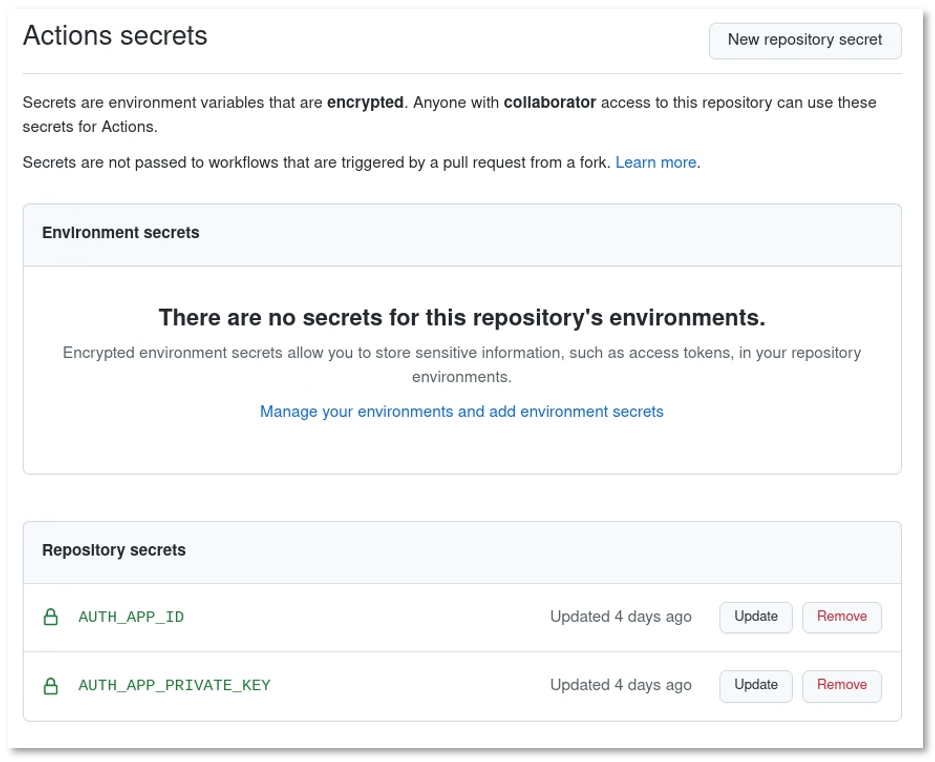Click 'Updated 4 days ago' on AUTH_APP_ID row
Image resolution: width=935 pixels, height=762 pixels.
click(x=620, y=617)
